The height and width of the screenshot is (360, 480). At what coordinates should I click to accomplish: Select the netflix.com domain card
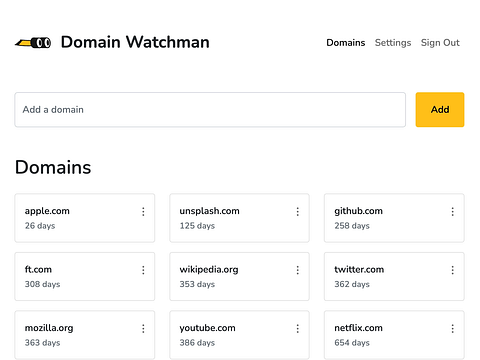394,335
